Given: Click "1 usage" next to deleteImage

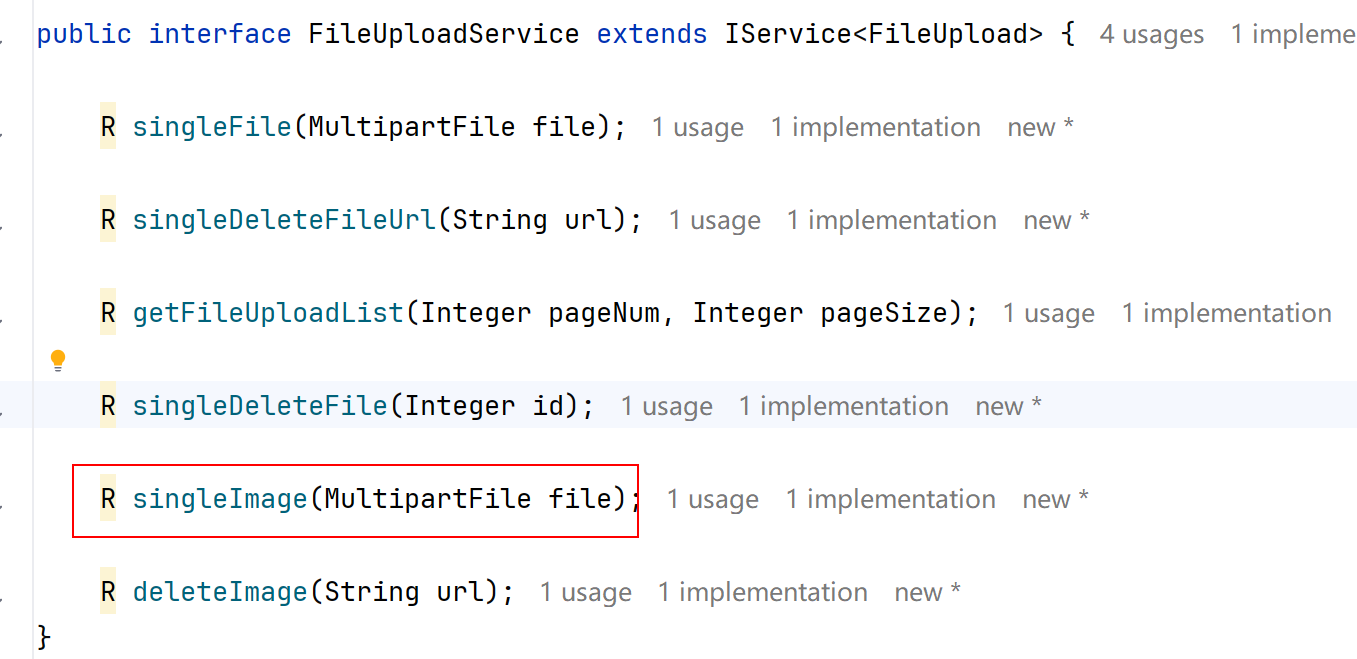Looking at the screenshot, I should pyautogui.click(x=586, y=593).
